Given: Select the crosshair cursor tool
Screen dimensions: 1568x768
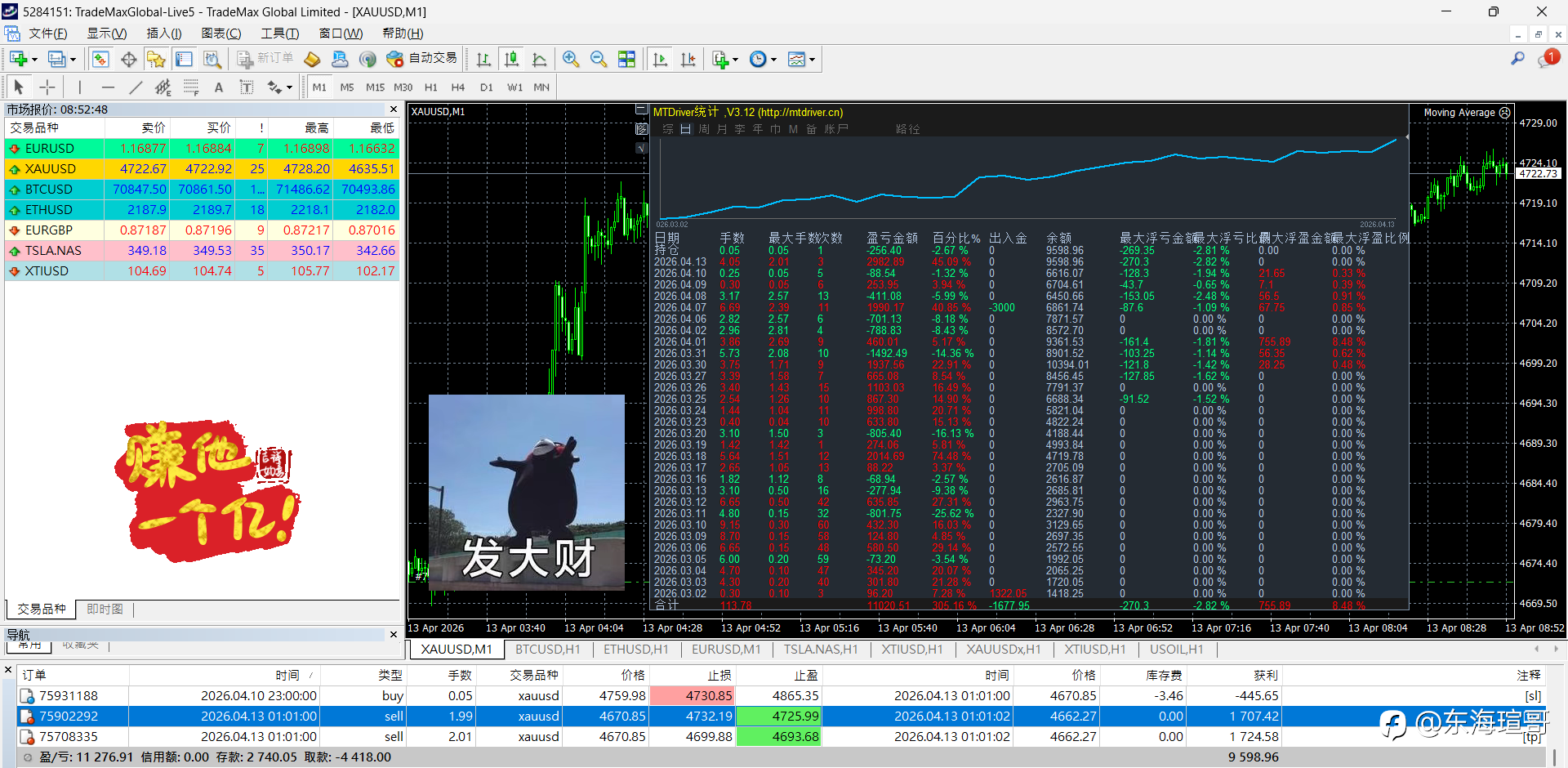Looking at the screenshot, I should point(47,87).
